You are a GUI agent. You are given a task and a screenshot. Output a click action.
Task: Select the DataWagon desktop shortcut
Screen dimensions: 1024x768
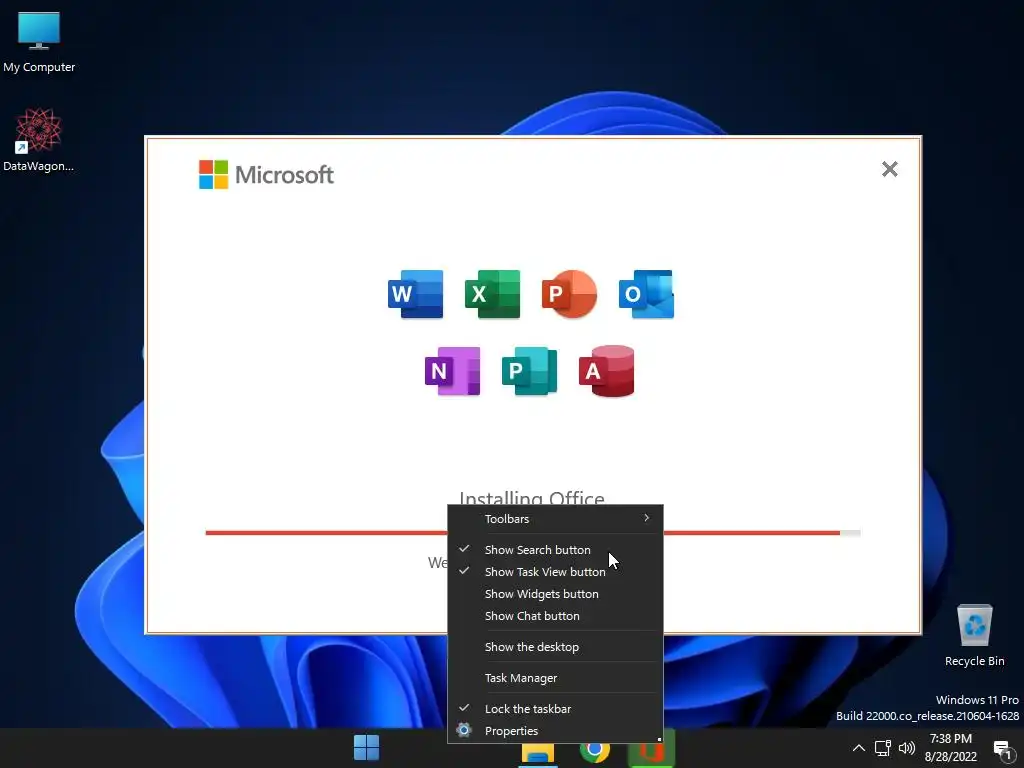tap(39, 140)
